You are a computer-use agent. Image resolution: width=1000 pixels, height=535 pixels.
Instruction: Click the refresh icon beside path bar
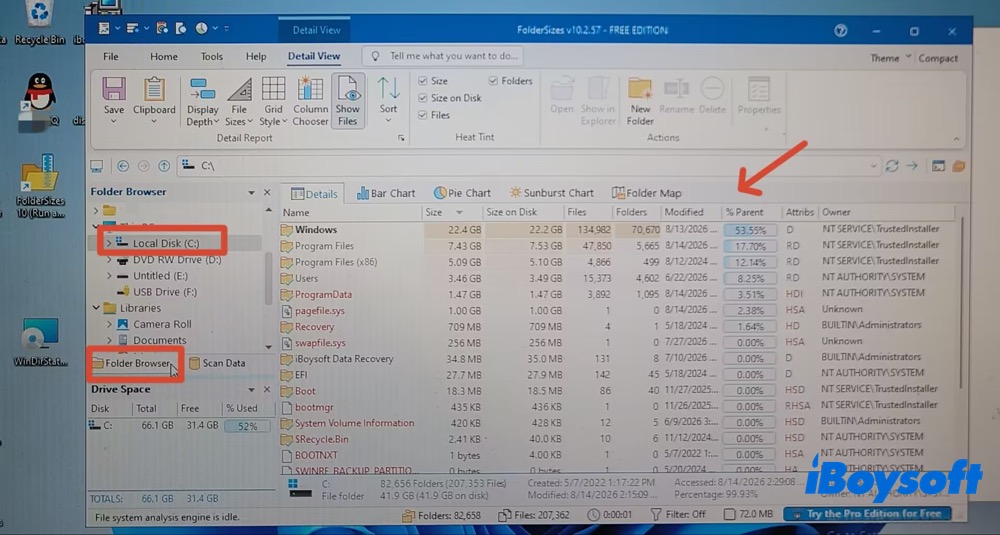(x=892, y=166)
